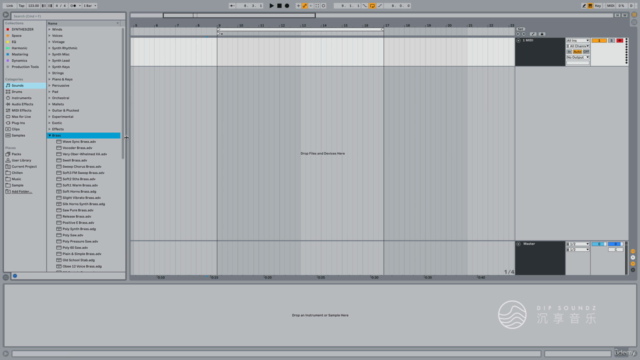Select the Harmonic collection
Image resolution: width=640 pixels, height=360 pixels.
19,48
